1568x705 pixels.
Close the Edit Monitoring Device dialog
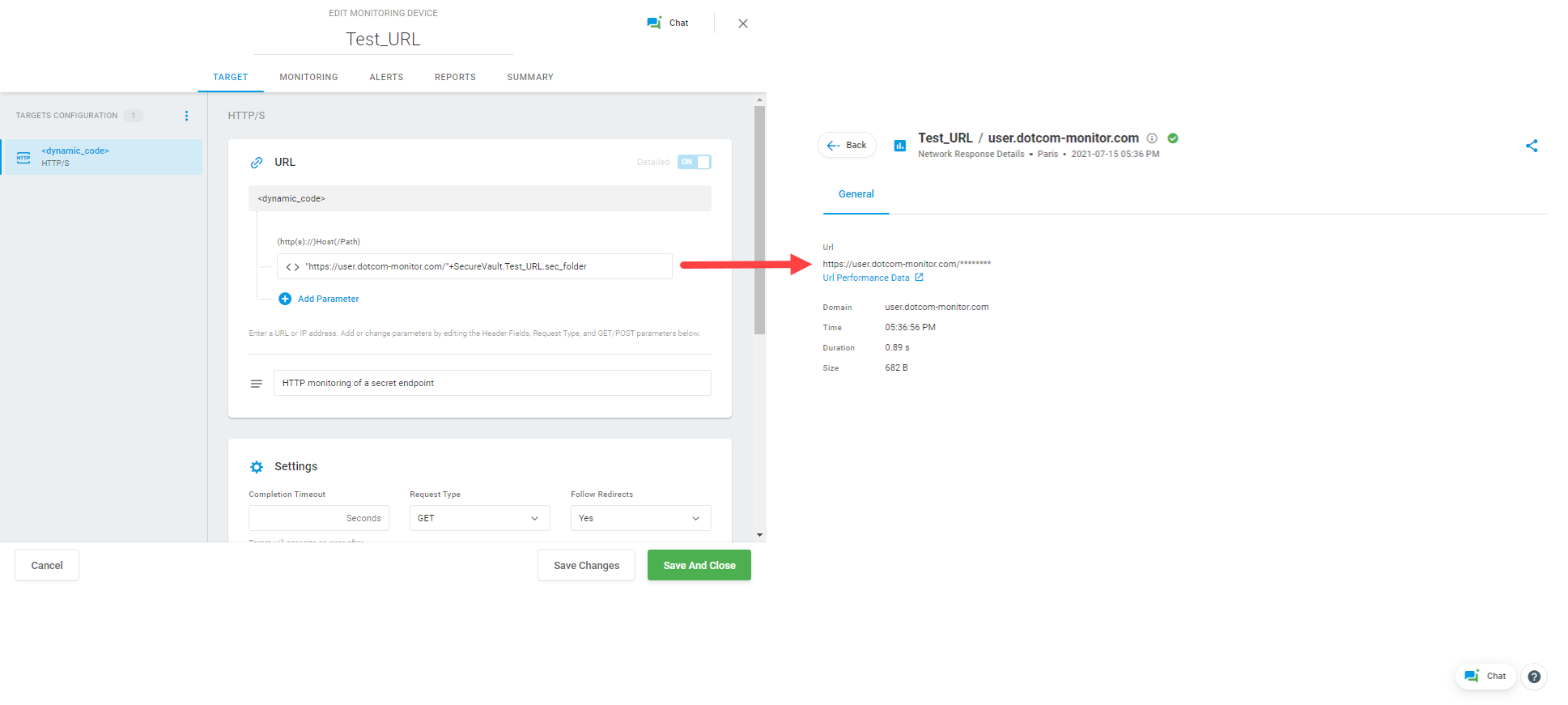742,23
